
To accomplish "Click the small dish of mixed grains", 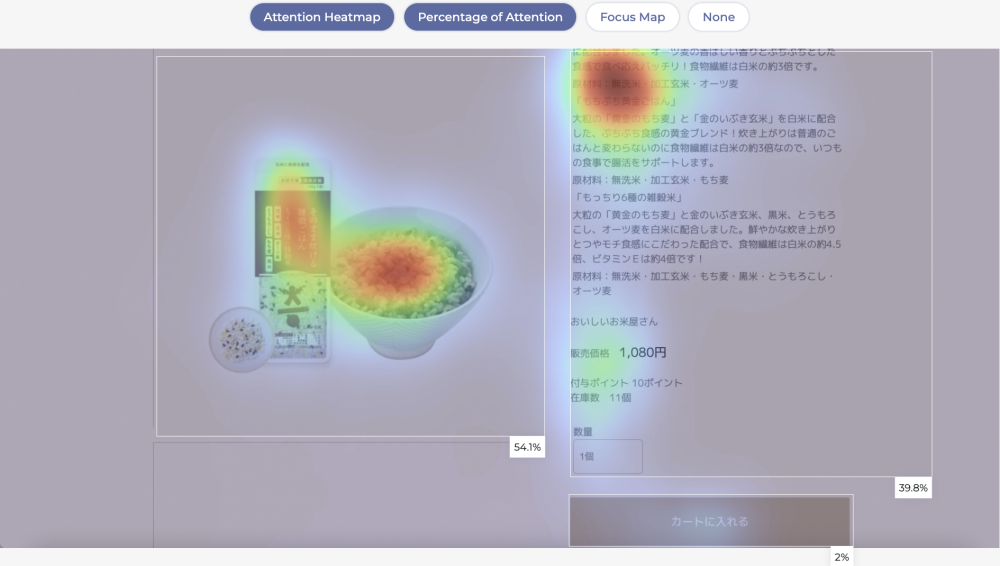I will 241,340.
